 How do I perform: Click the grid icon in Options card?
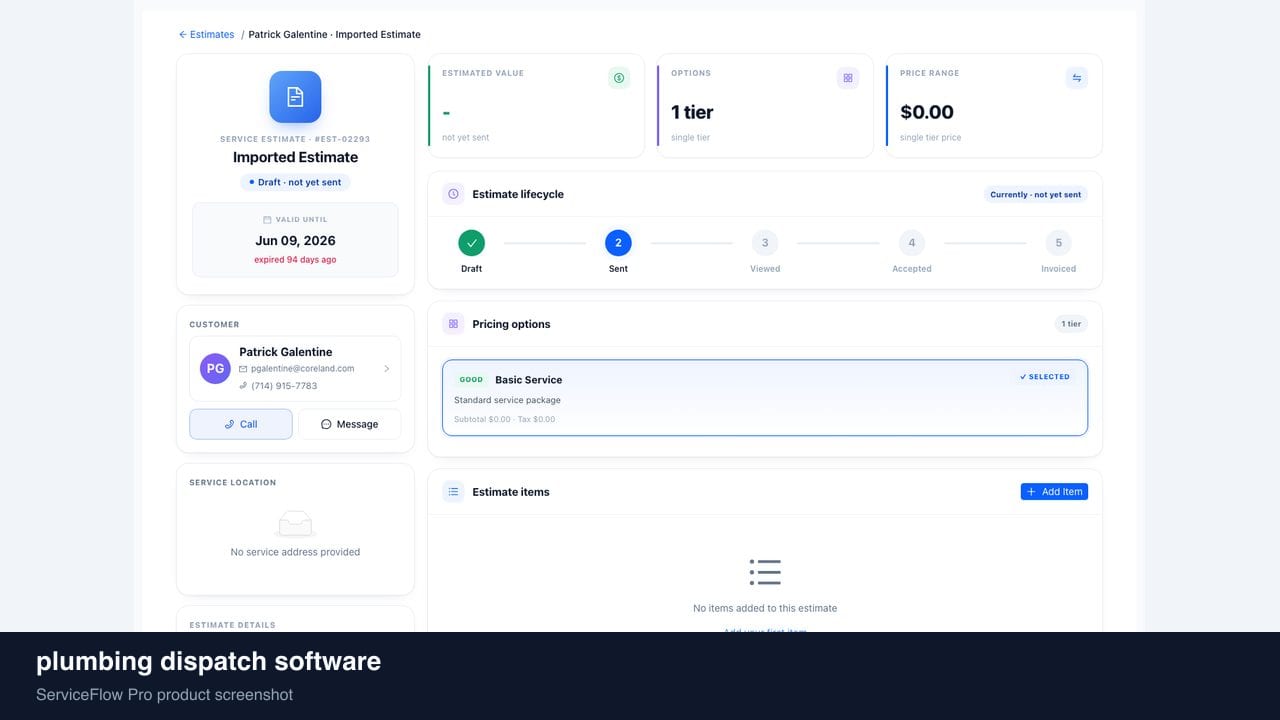848,78
